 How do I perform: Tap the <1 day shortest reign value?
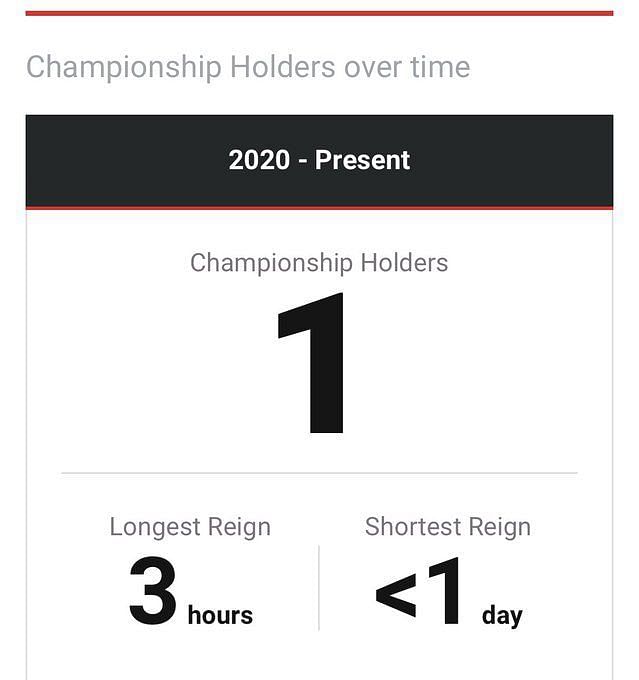(x=449, y=591)
